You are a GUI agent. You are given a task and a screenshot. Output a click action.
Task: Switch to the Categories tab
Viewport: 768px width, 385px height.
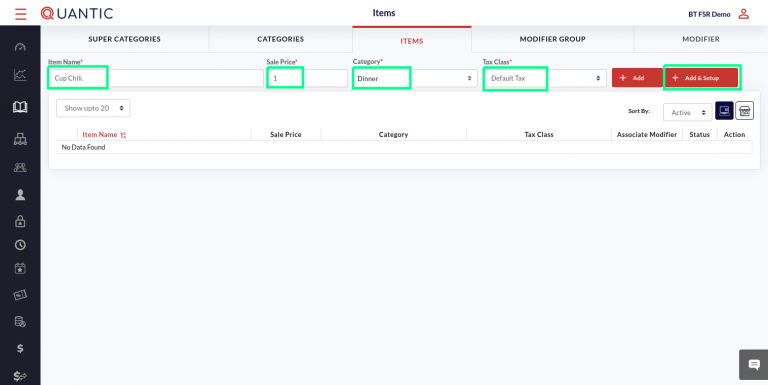coord(281,39)
